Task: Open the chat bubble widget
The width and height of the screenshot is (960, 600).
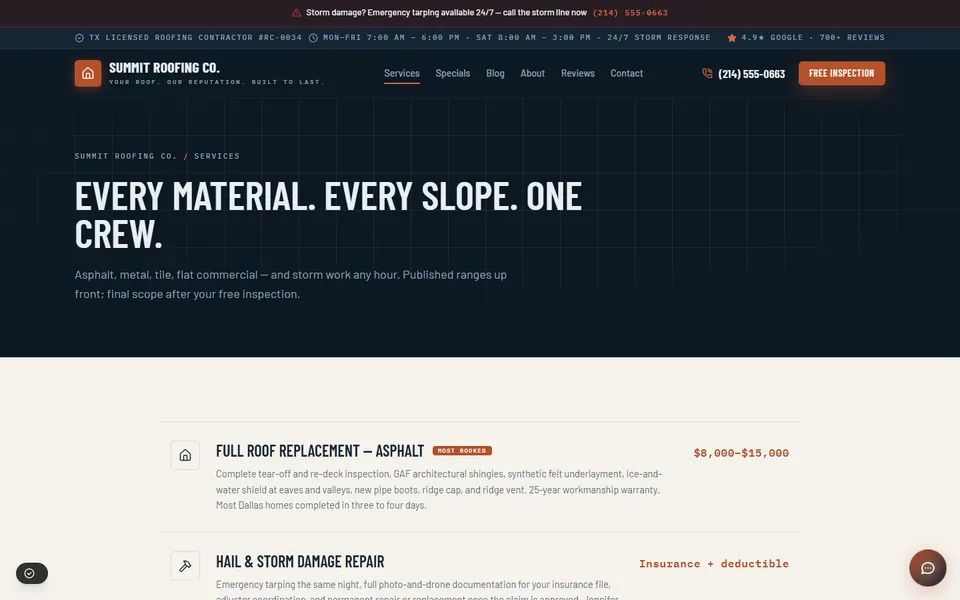Action: click(928, 568)
